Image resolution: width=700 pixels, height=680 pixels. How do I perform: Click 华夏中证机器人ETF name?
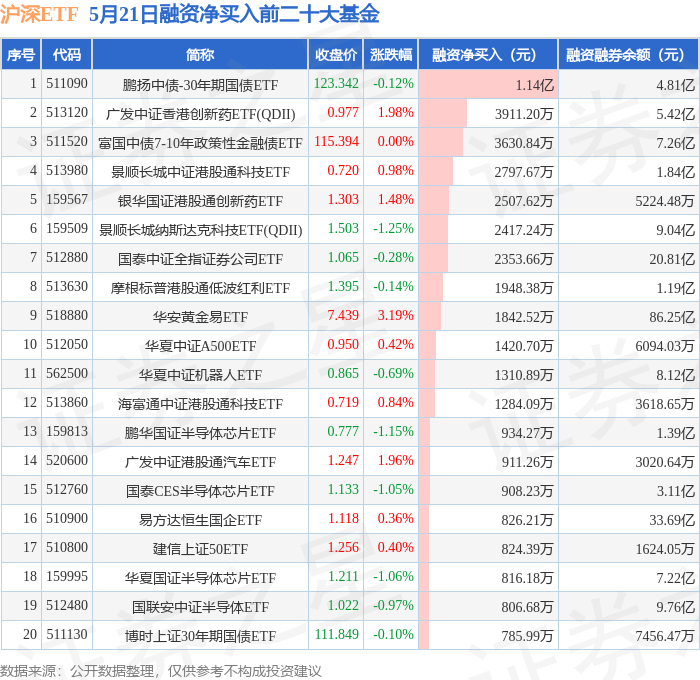click(x=200, y=375)
